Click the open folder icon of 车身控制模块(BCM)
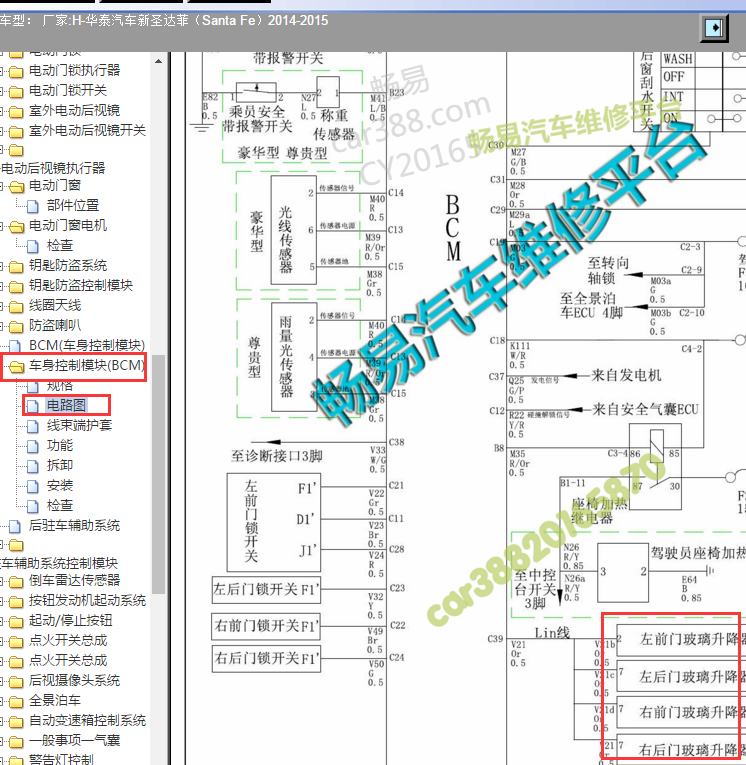 point(16,366)
